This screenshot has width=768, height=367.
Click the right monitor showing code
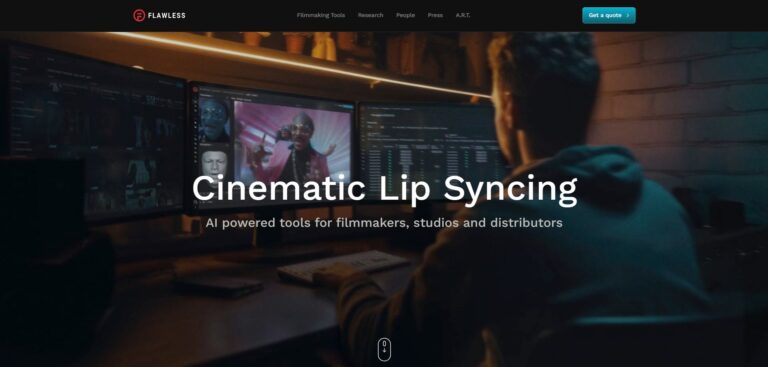[x=431, y=147]
